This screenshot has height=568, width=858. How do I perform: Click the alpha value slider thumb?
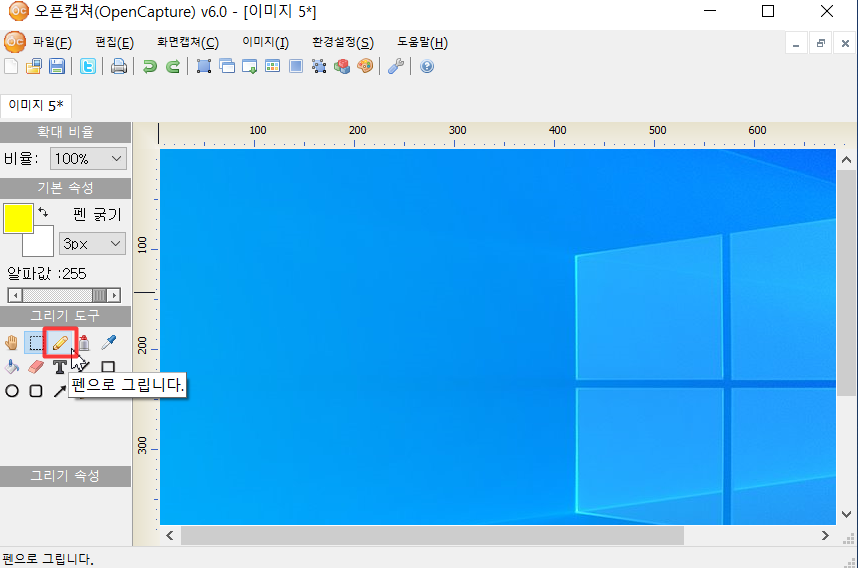(99, 295)
